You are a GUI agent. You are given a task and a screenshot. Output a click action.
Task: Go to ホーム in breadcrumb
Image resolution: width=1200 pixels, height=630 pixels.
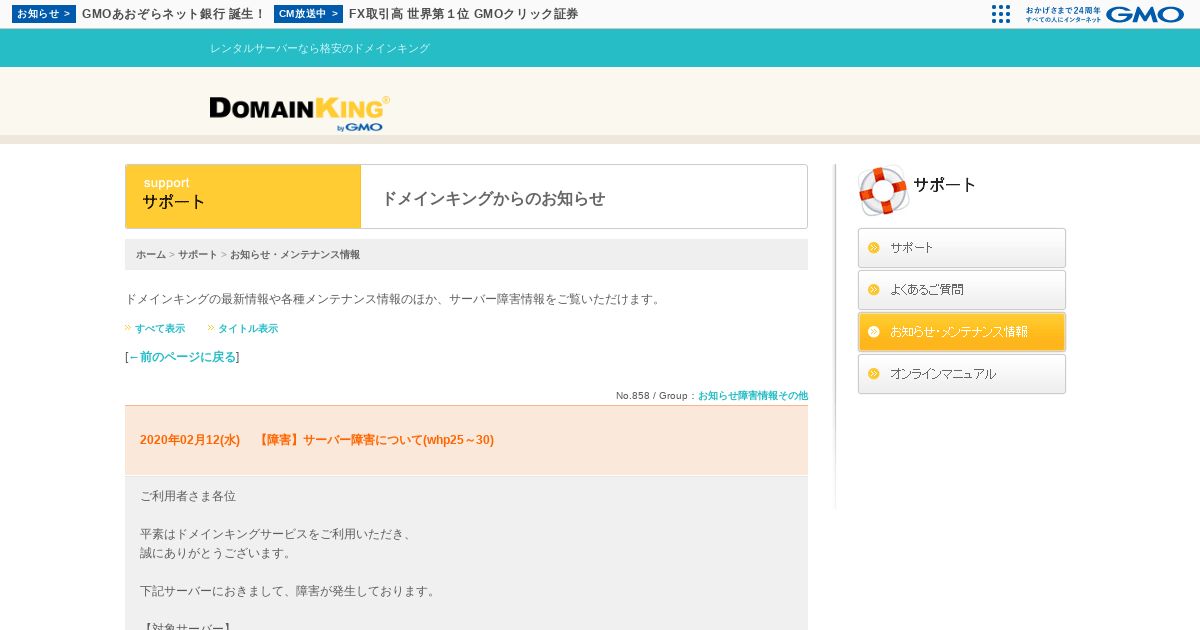(151, 255)
